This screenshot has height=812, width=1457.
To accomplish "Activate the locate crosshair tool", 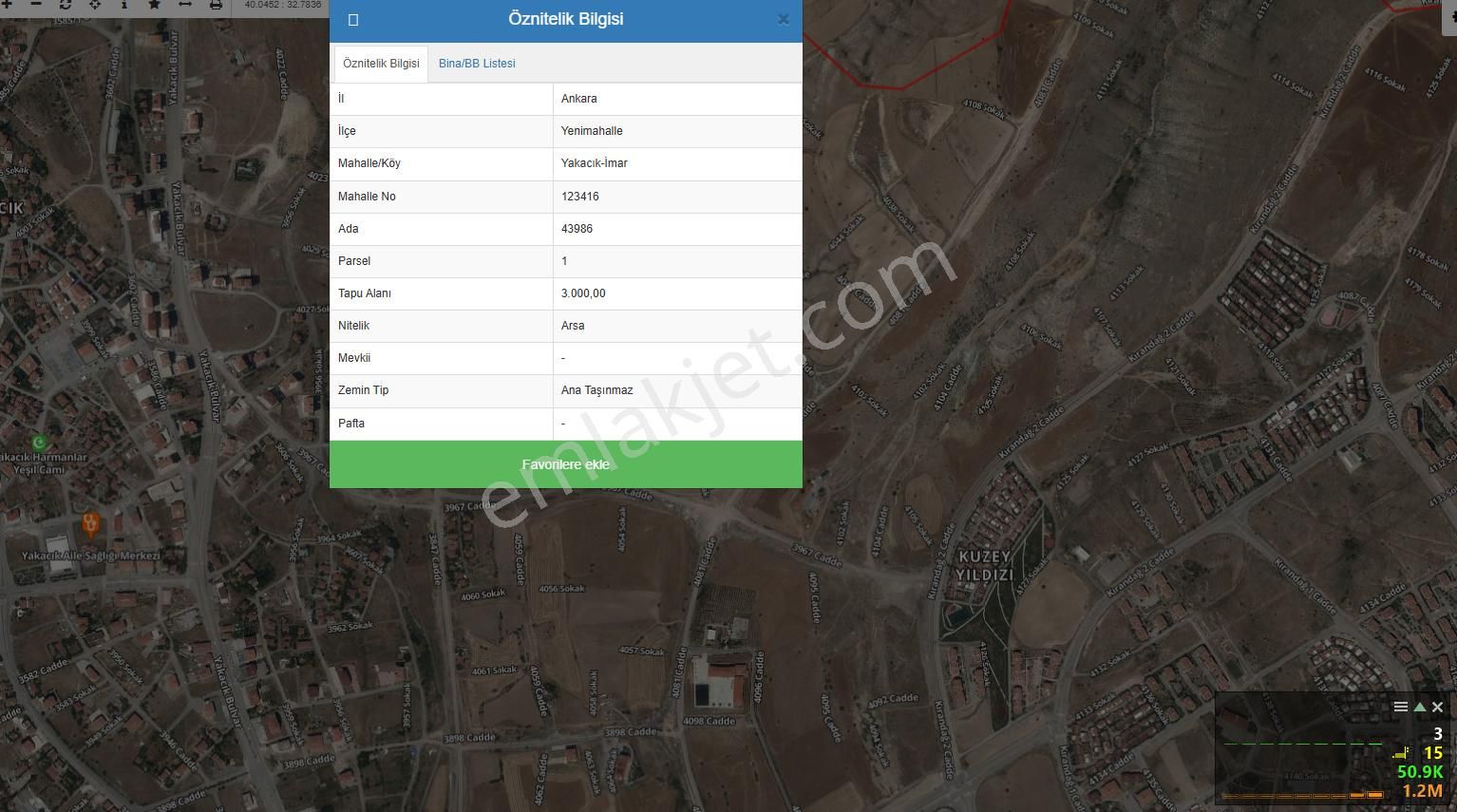I will (95, 4).
